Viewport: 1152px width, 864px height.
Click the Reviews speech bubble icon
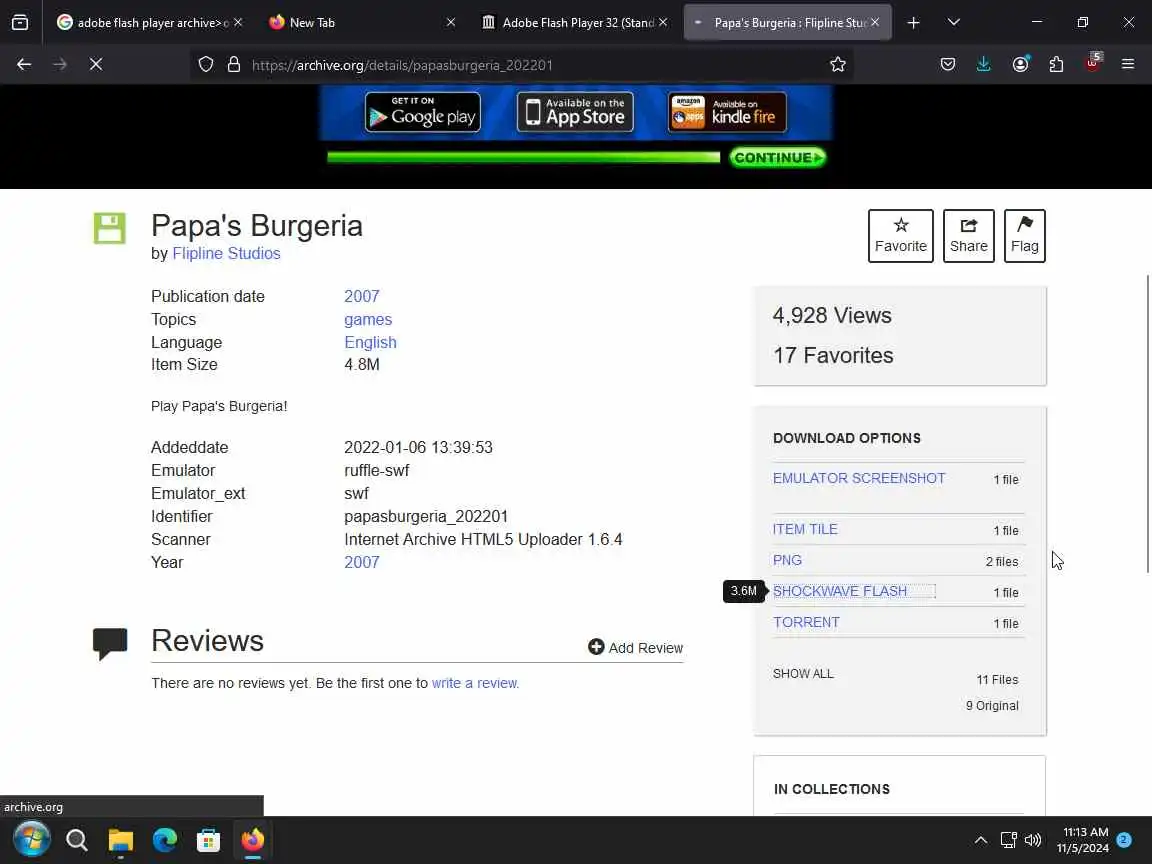tap(109, 644)
